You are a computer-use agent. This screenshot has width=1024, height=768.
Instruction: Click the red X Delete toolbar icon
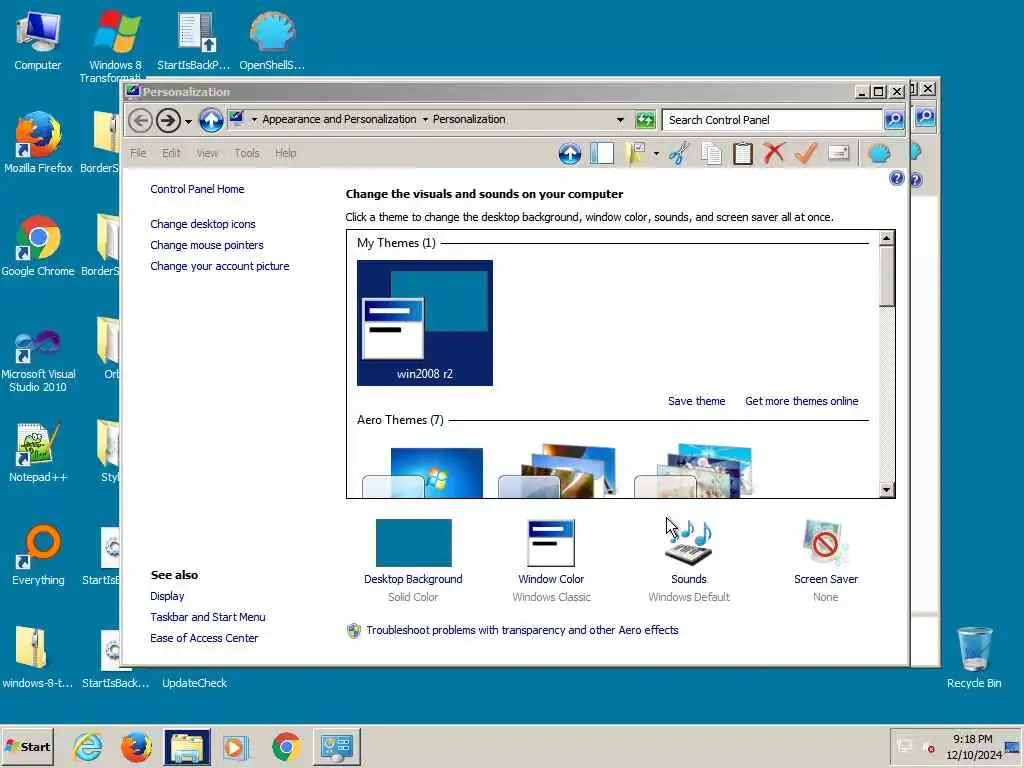click(775, 153)
